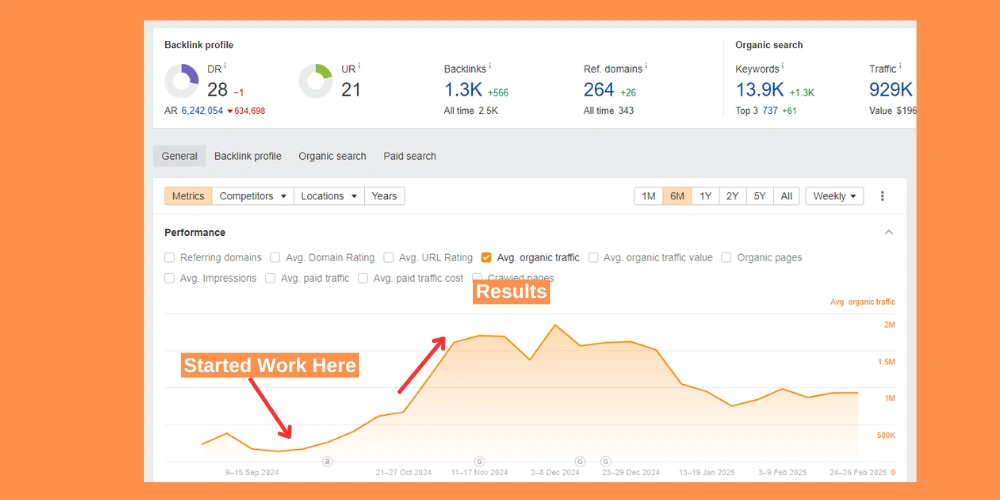Click the G marker near 2–8 Dec 2024

click(x=580, y=461)
